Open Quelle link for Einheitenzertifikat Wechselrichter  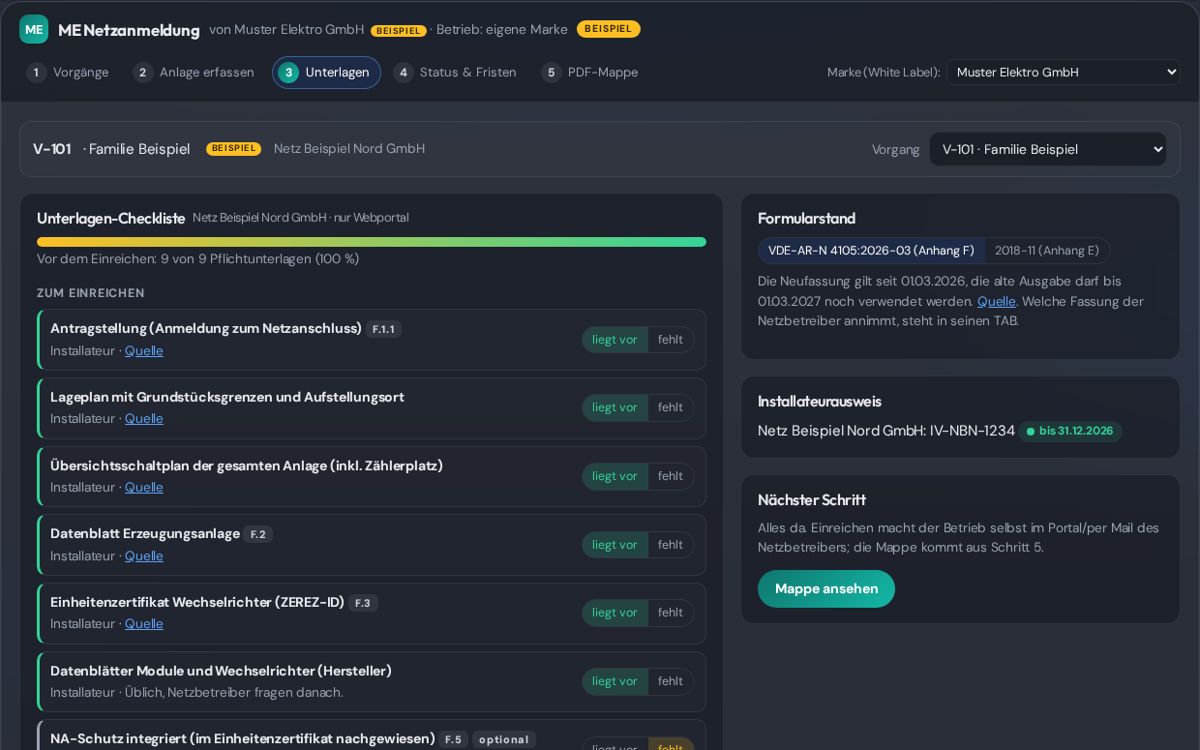(x=144, y=624)
